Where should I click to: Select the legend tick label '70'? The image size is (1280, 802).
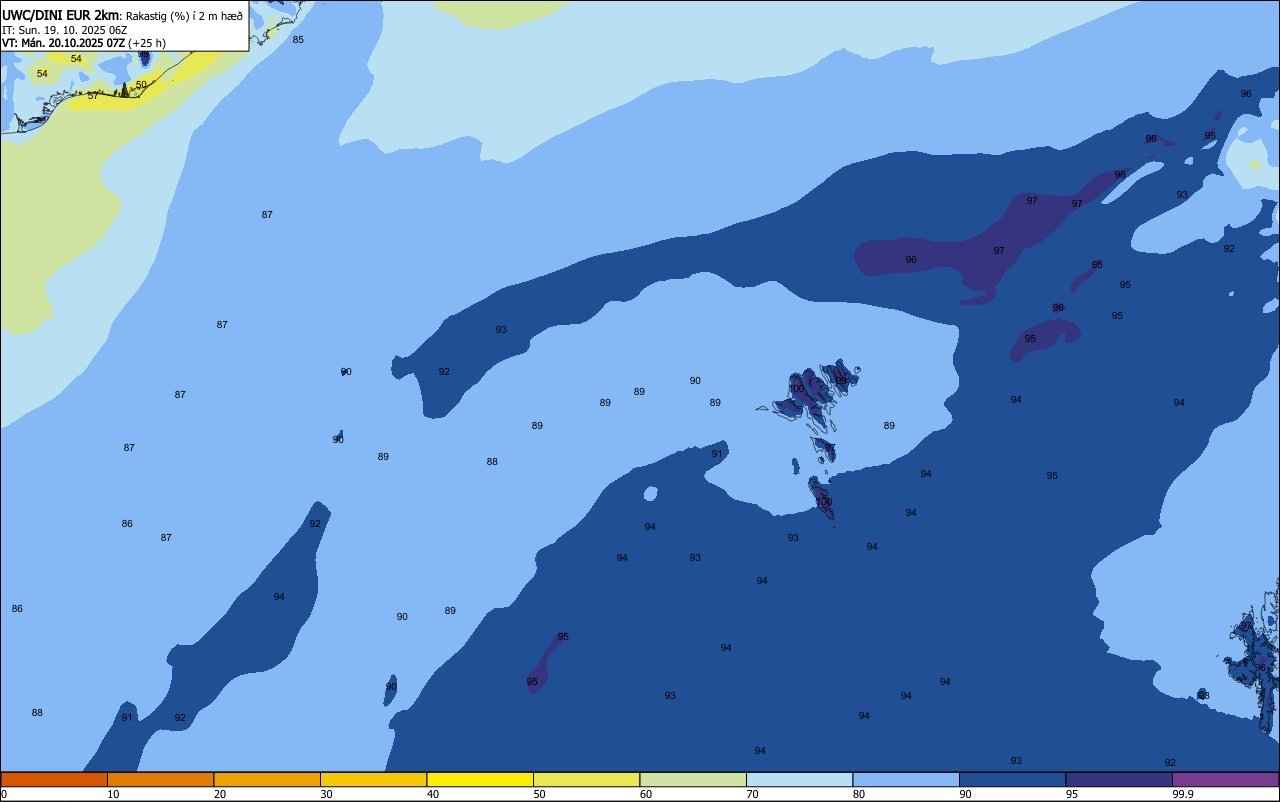click(752, 794)
